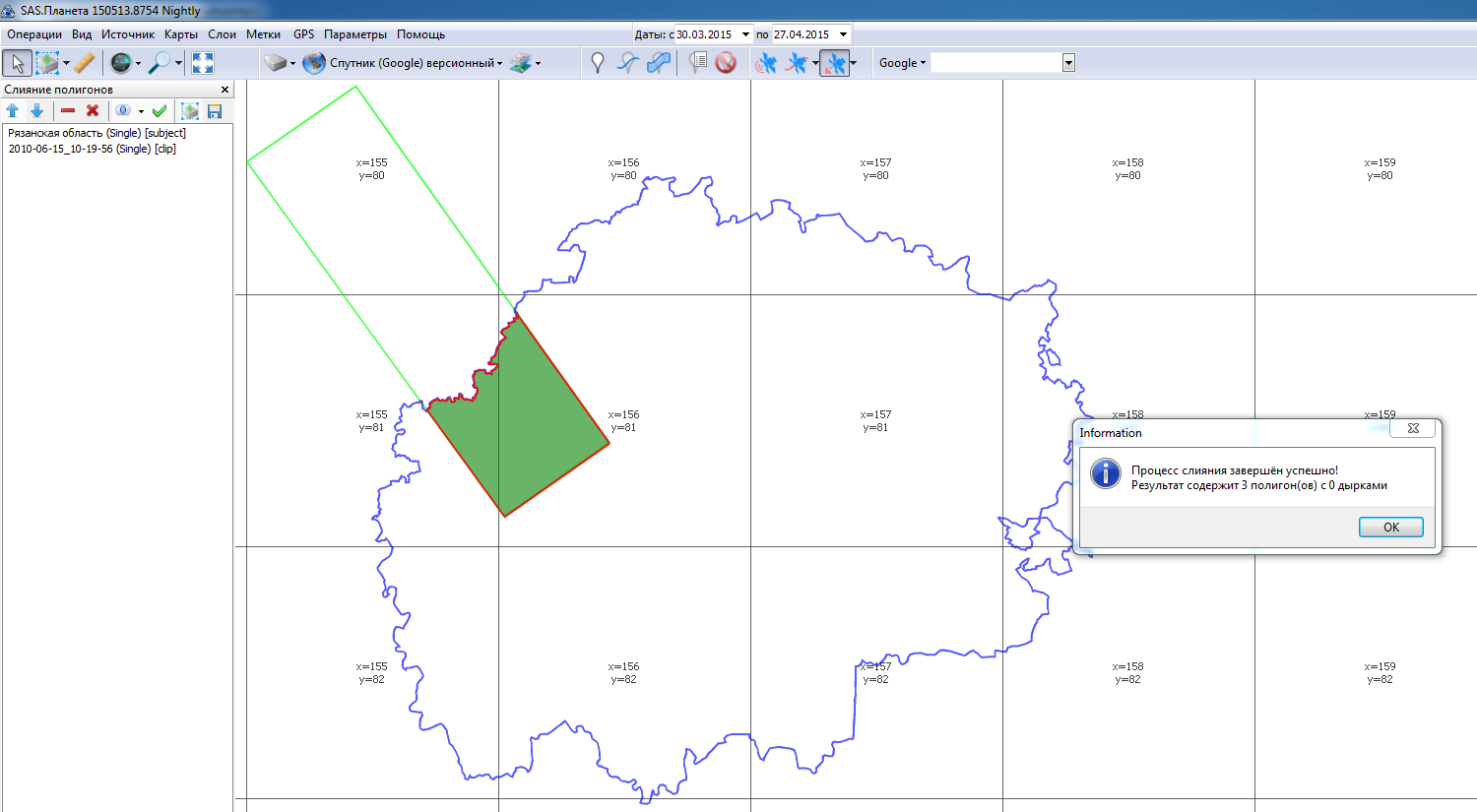Toggle hide all marks red icon
Image resolution: width=1477 pixels, height=812 pixels.
tap(726, 63)
